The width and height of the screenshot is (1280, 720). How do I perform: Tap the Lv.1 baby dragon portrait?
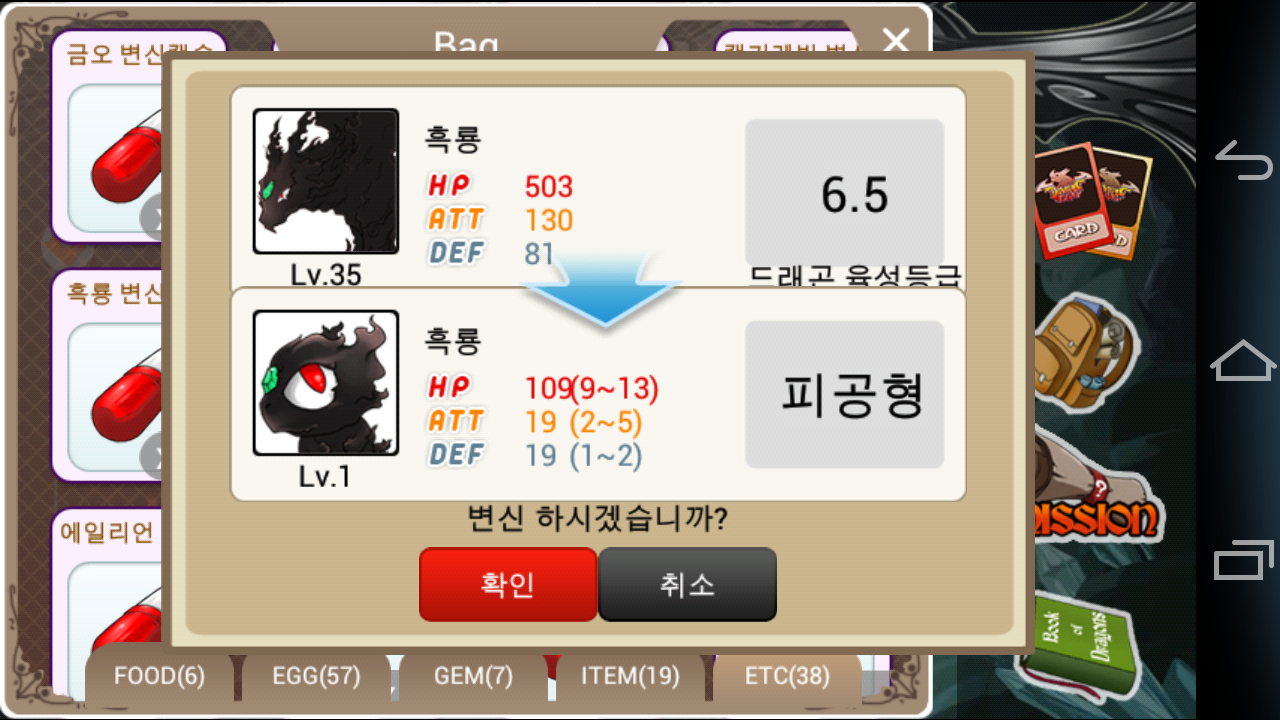[326, 383]
